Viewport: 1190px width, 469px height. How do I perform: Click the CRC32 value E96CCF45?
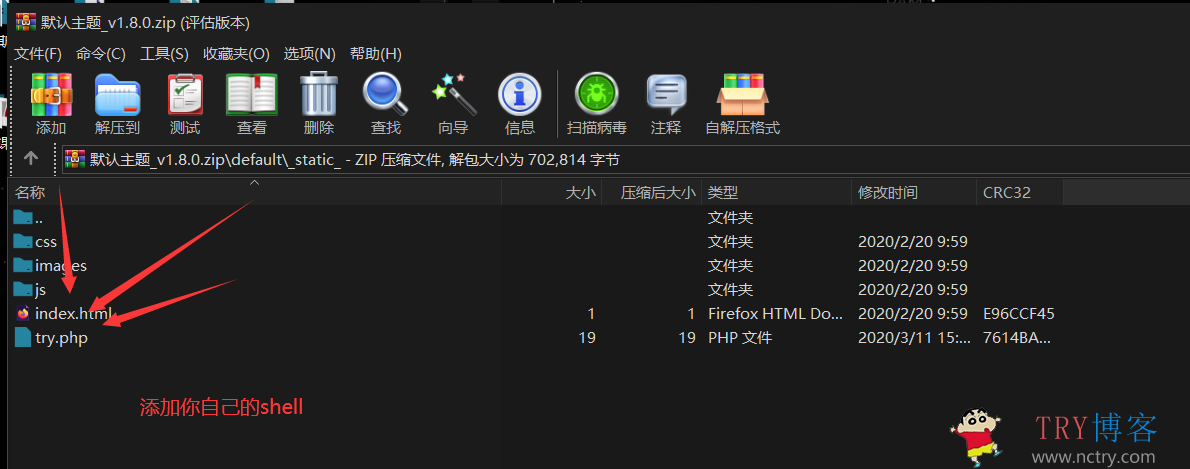pos(1018,313)
